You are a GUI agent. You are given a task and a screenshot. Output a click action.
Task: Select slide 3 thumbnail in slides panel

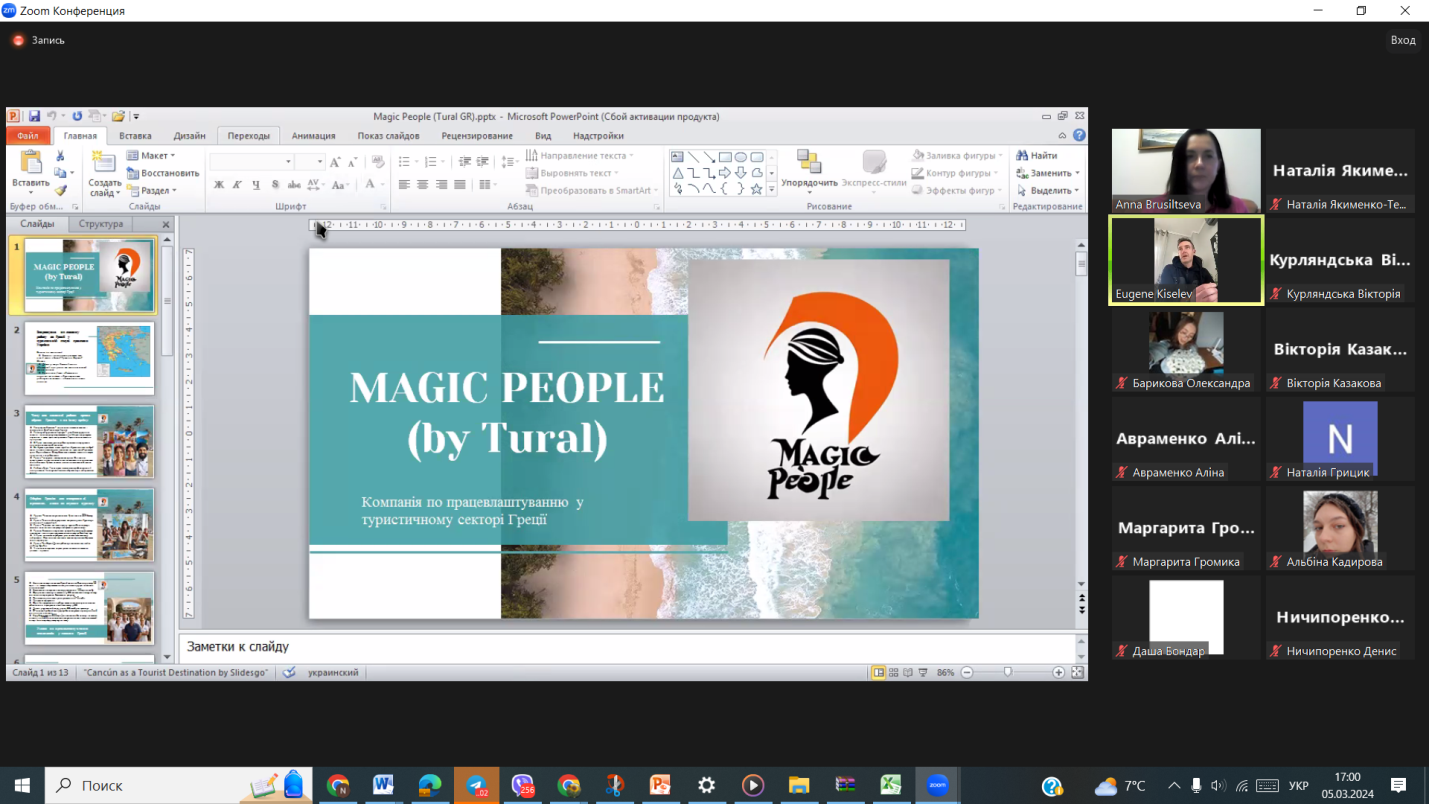[89, 441]
